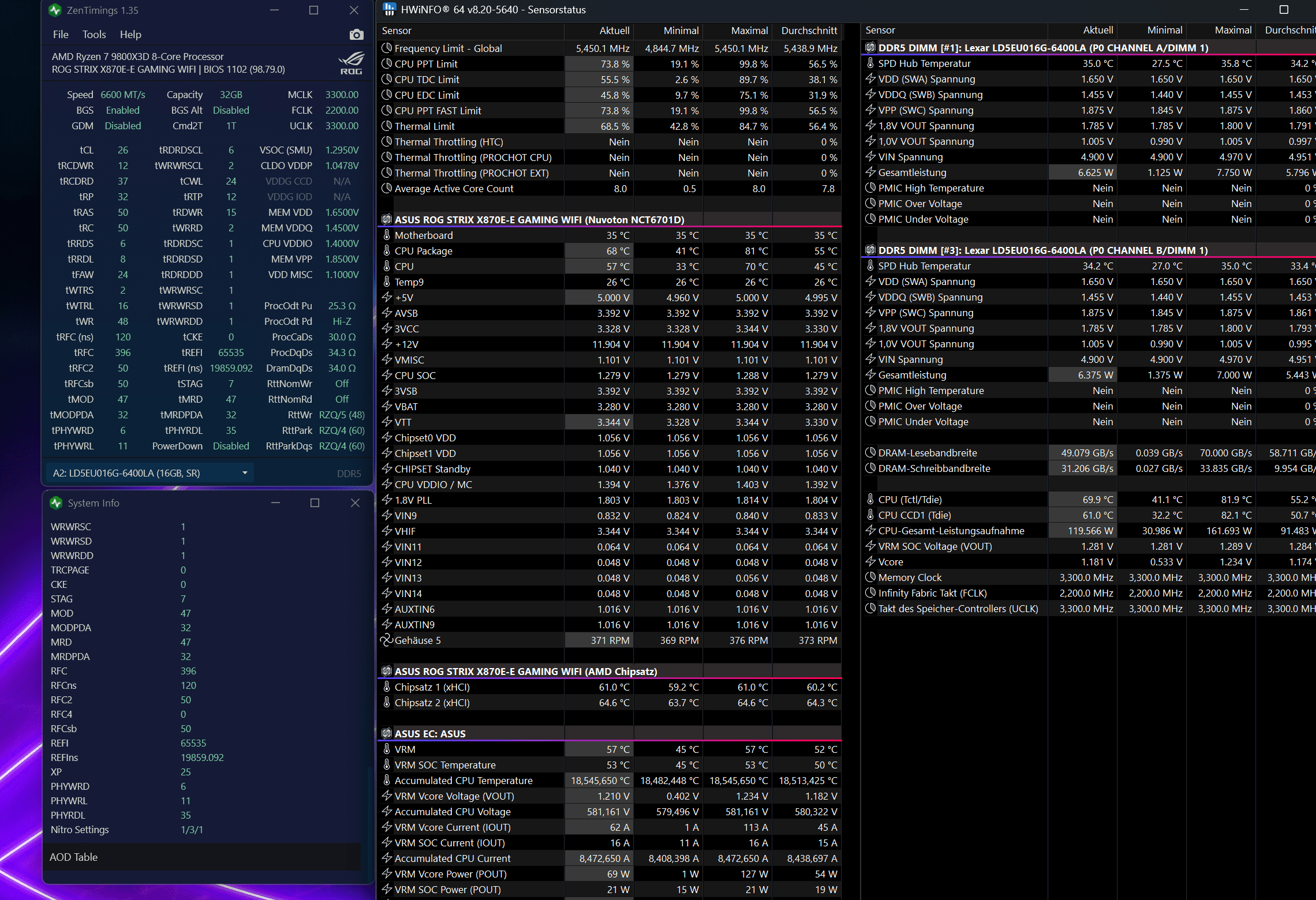Click the thermometer icon beside CPU Package
Image resolution: width=1316 pixels, height=900 pixels.
click(x=387, y=250)
